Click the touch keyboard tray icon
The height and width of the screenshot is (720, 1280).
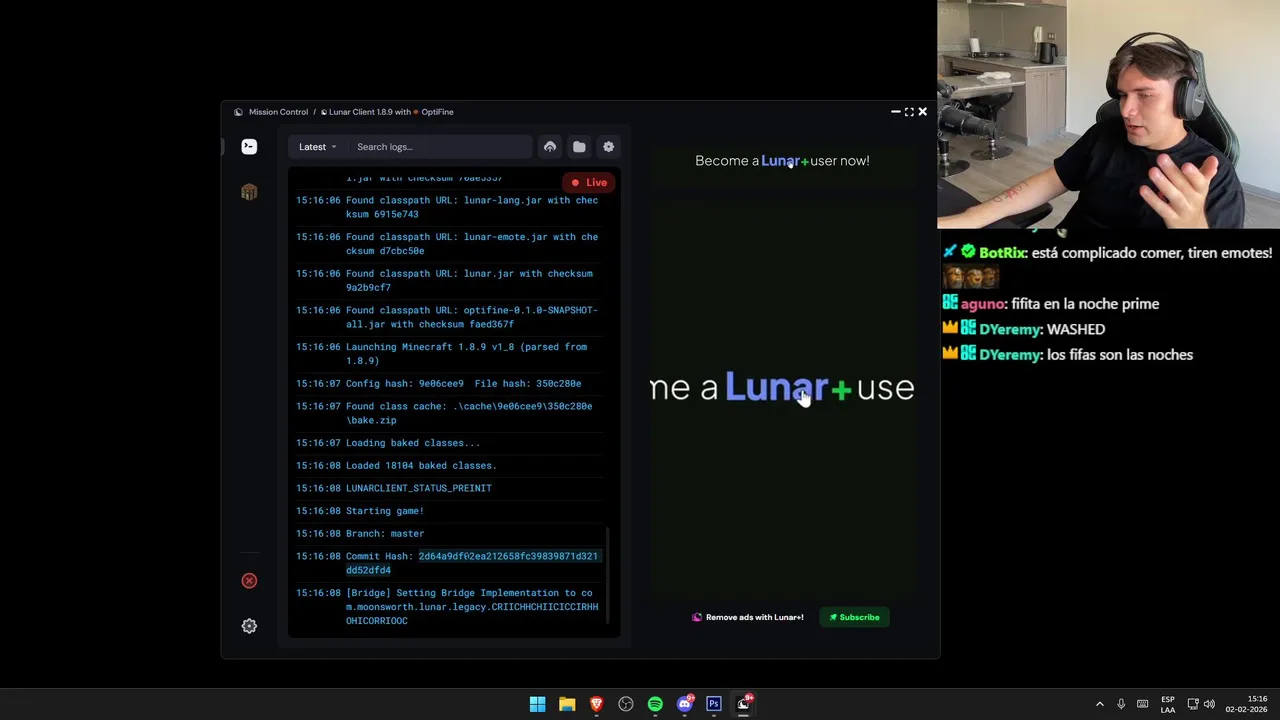pos(1143,704)
